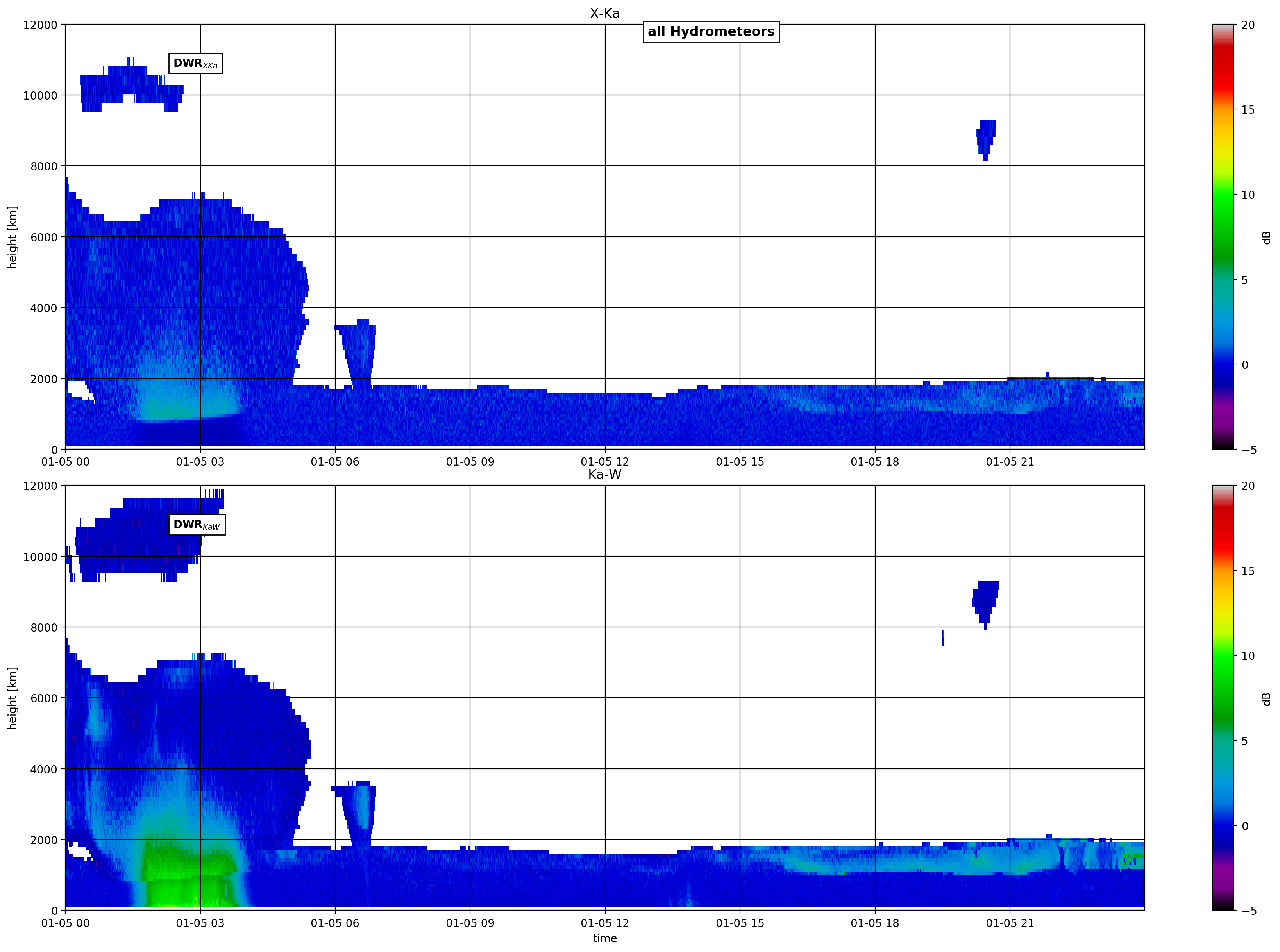The image size is (1280, 952).
Task: Click the "dB" label beside the Ka-W colorbar
Action: tap(1266, 698)
